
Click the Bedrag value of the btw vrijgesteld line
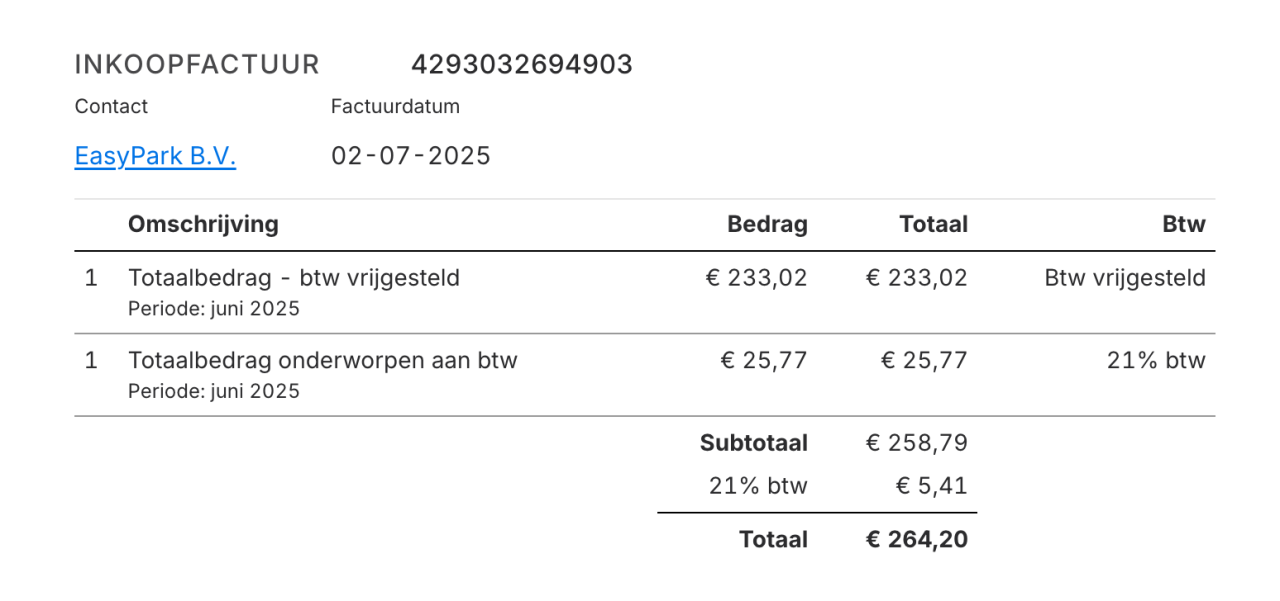tap(756, 278)
